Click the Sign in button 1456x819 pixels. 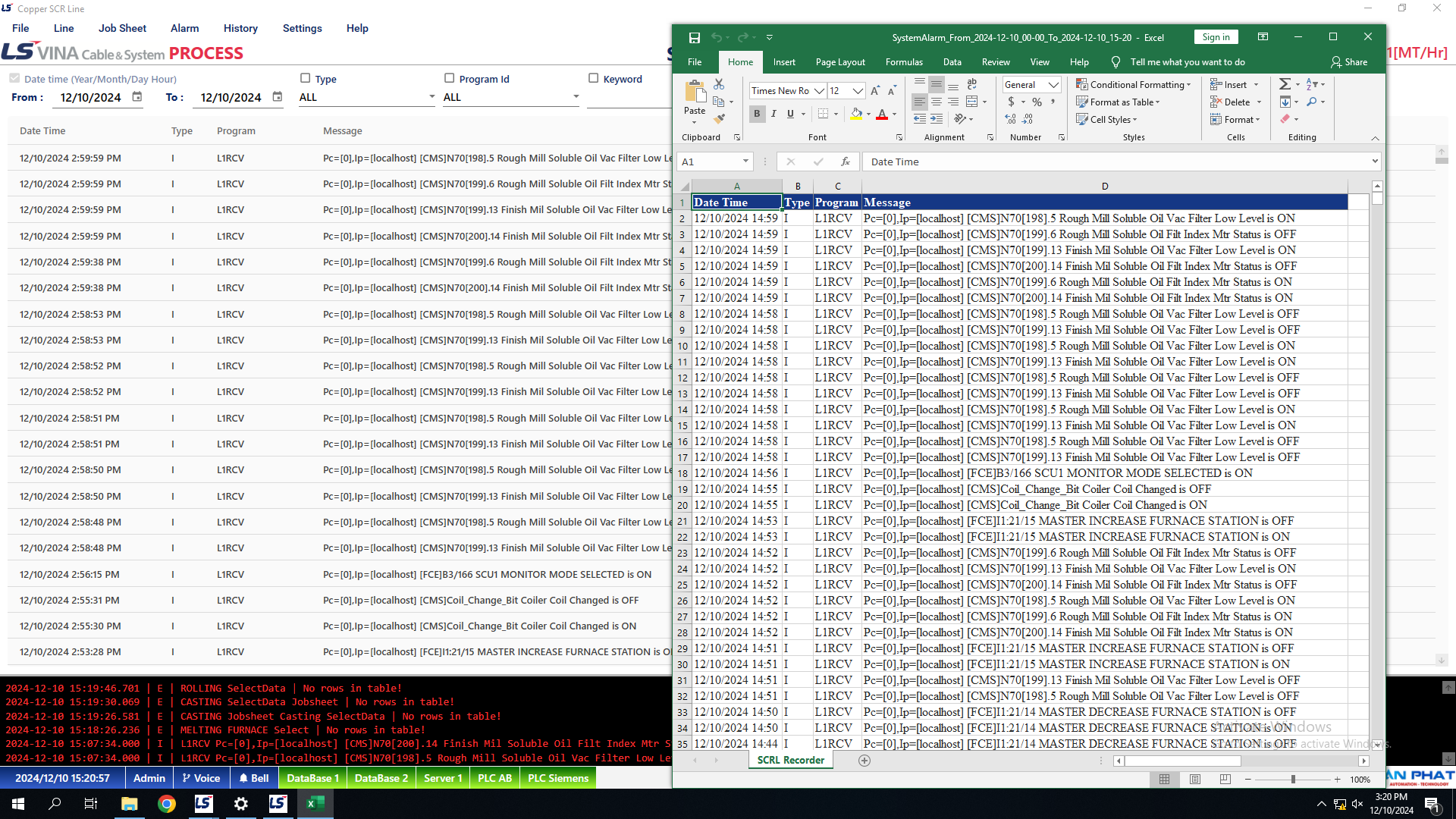coord(1216,37)
